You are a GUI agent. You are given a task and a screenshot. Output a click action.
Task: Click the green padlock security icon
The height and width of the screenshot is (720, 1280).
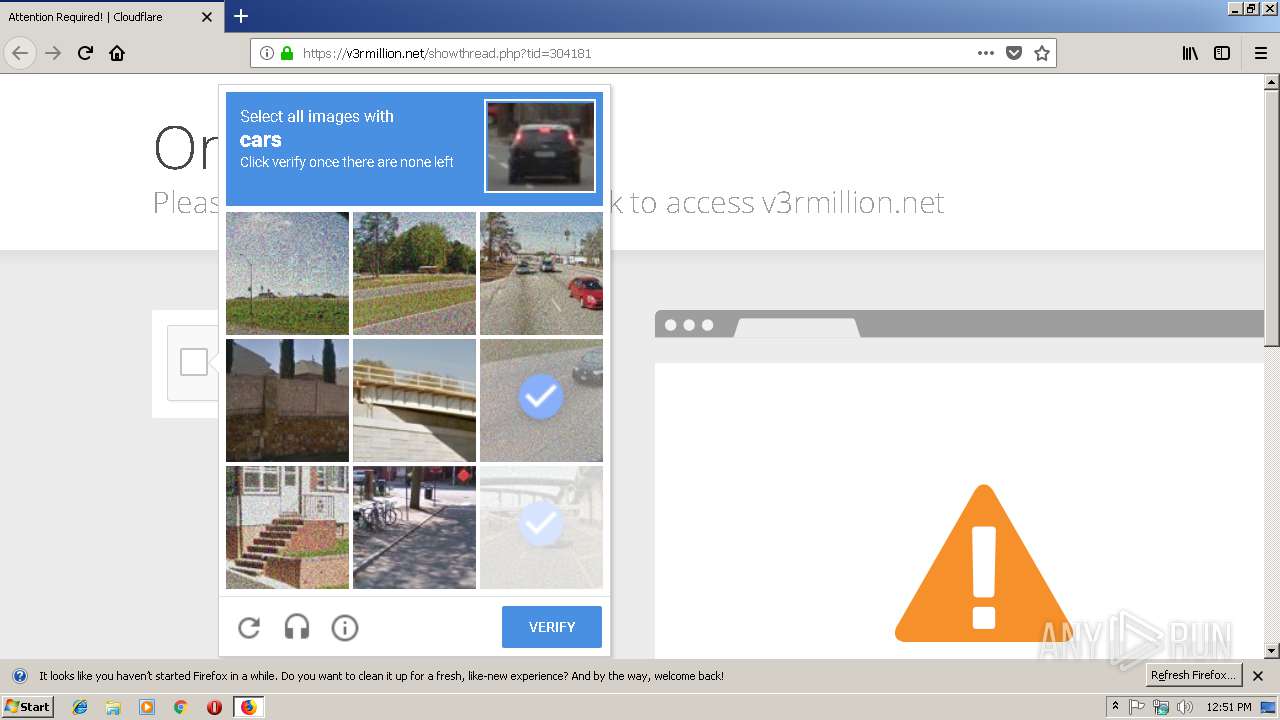(x=287, y=53)
